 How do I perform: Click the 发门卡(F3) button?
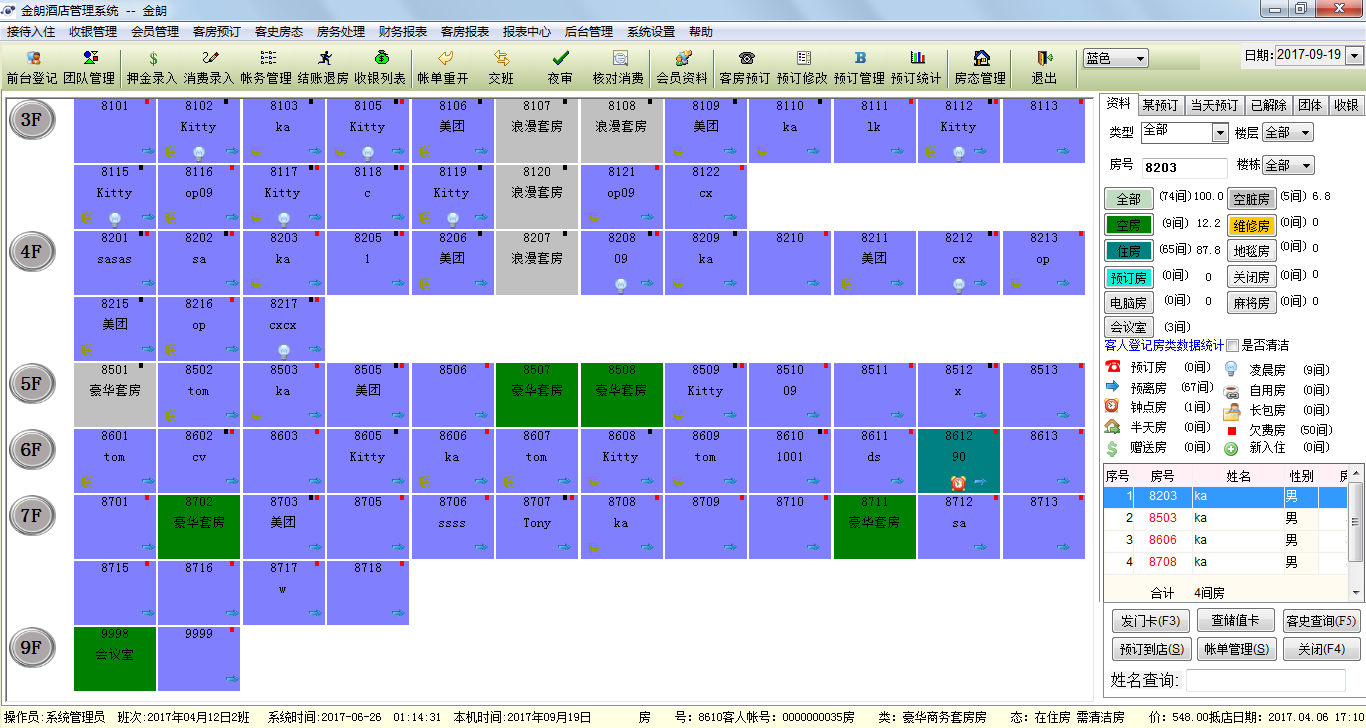1151,621
